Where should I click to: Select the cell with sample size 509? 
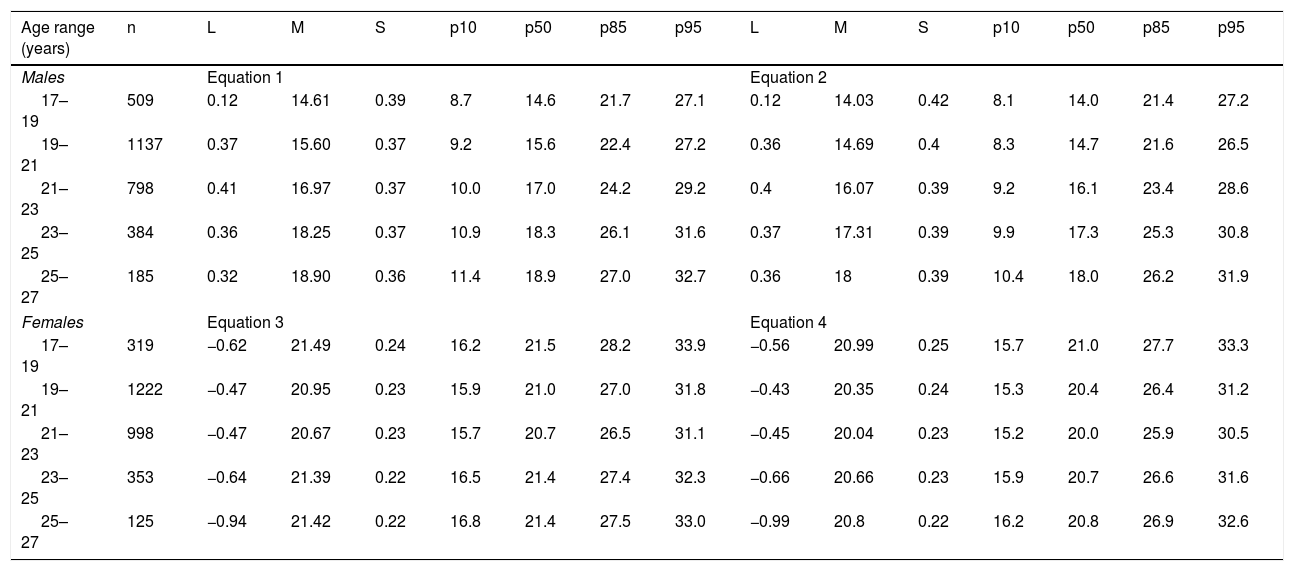[141, 100]
